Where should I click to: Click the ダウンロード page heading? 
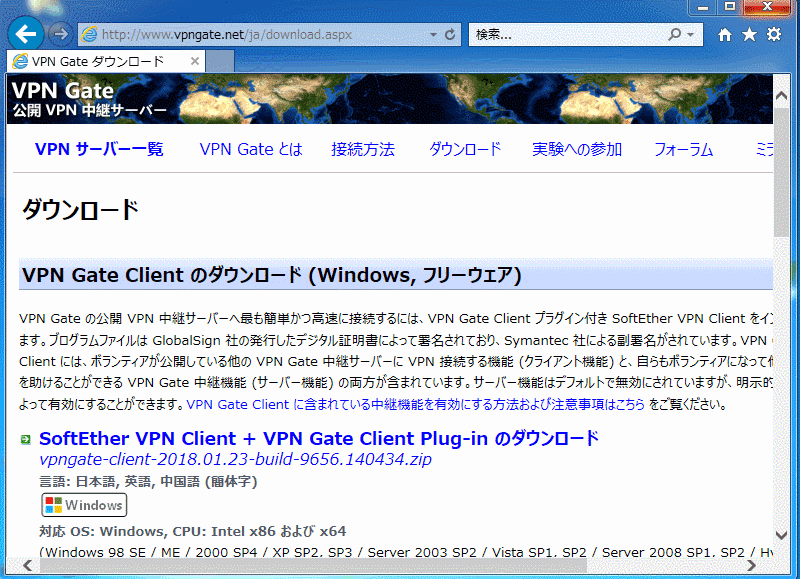point(81,210)
